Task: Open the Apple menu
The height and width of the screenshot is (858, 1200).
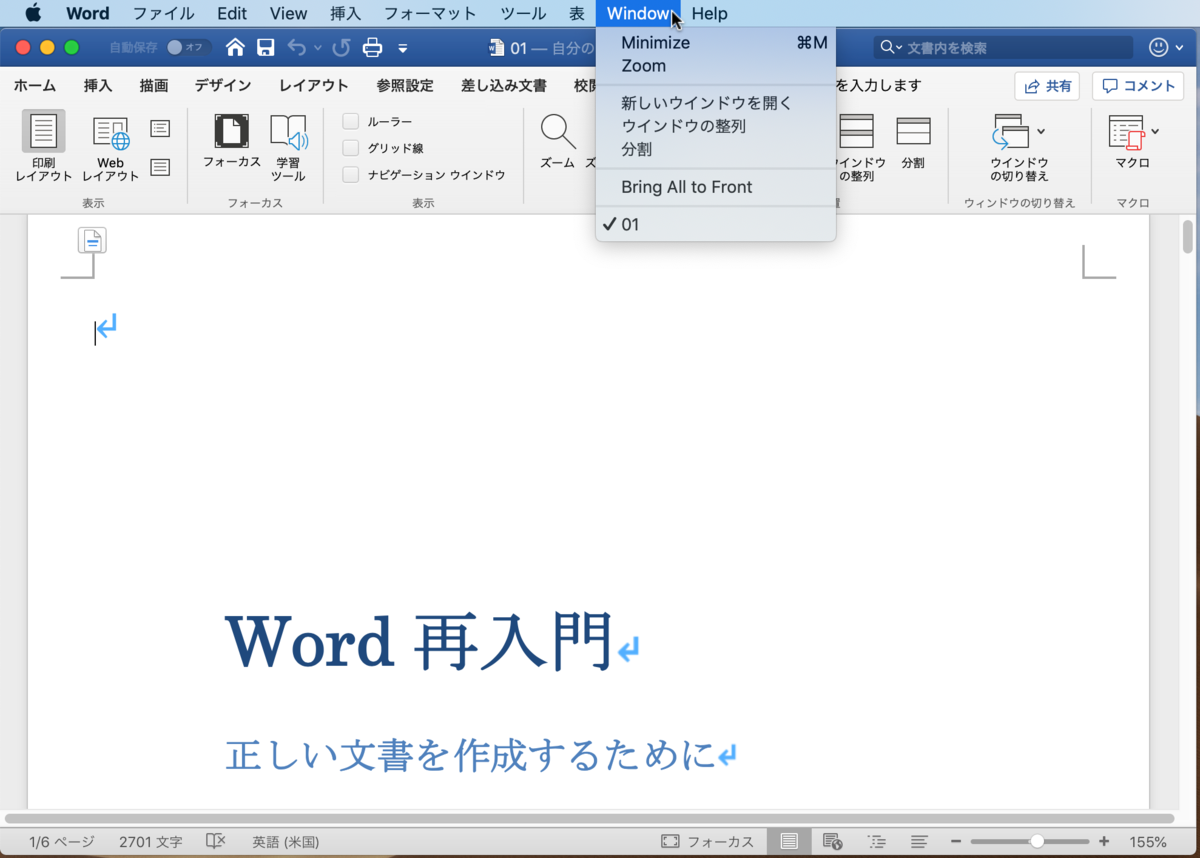Action: [33, 13]
